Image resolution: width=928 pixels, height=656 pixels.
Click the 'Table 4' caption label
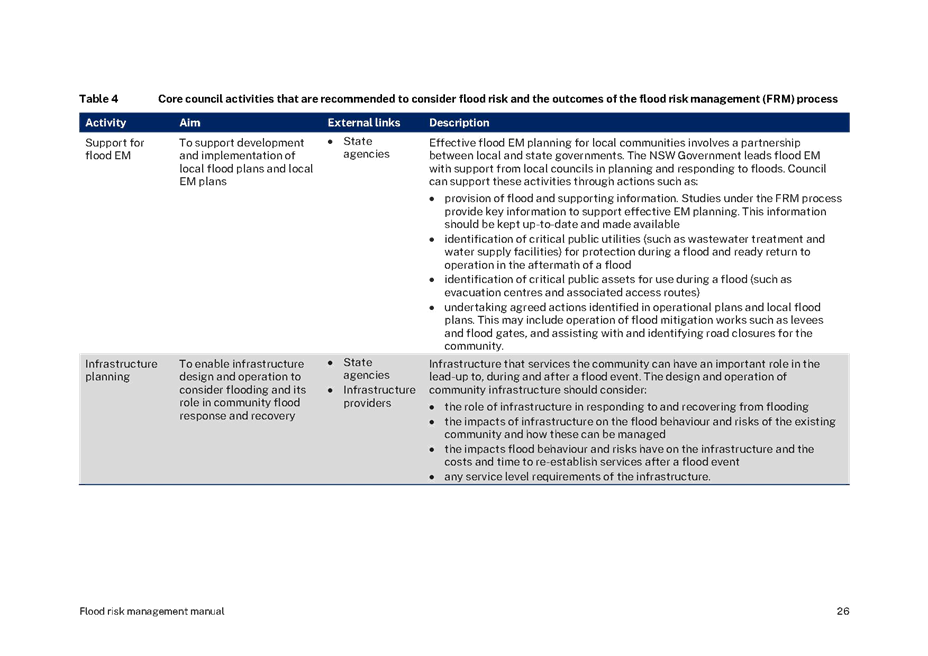pyautogui.click(x=98, y=99)
